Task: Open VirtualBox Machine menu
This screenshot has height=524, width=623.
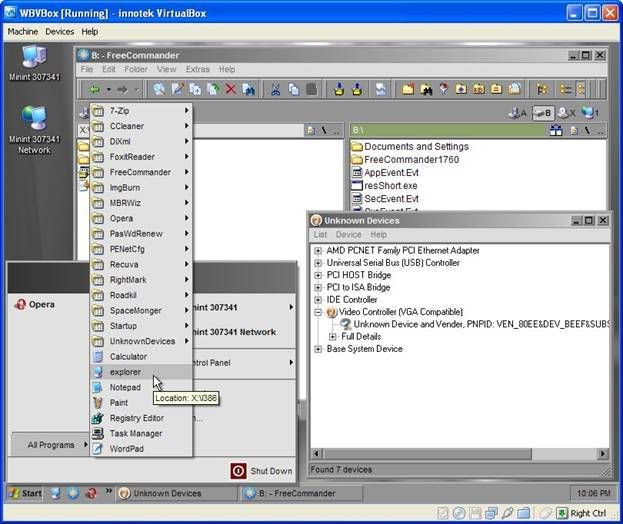Action: coord(23,31)
